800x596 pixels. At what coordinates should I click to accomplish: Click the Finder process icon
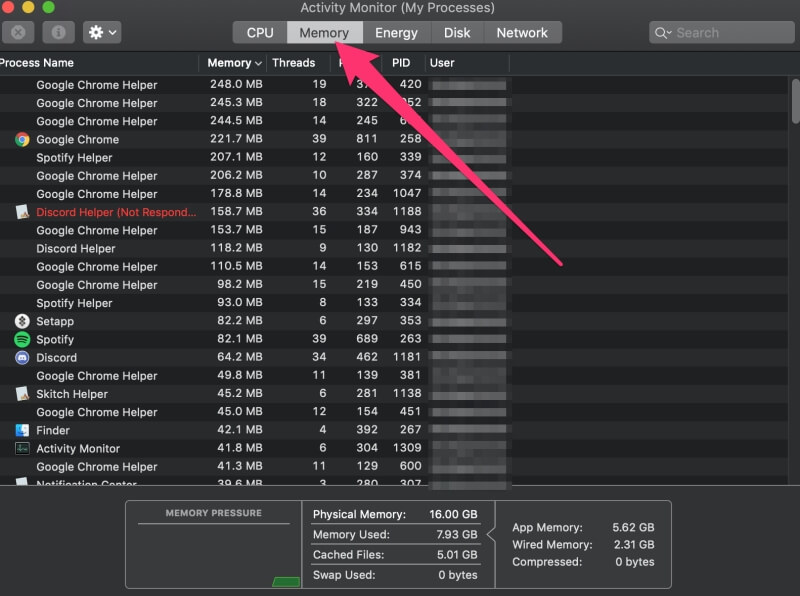point(22,430)
